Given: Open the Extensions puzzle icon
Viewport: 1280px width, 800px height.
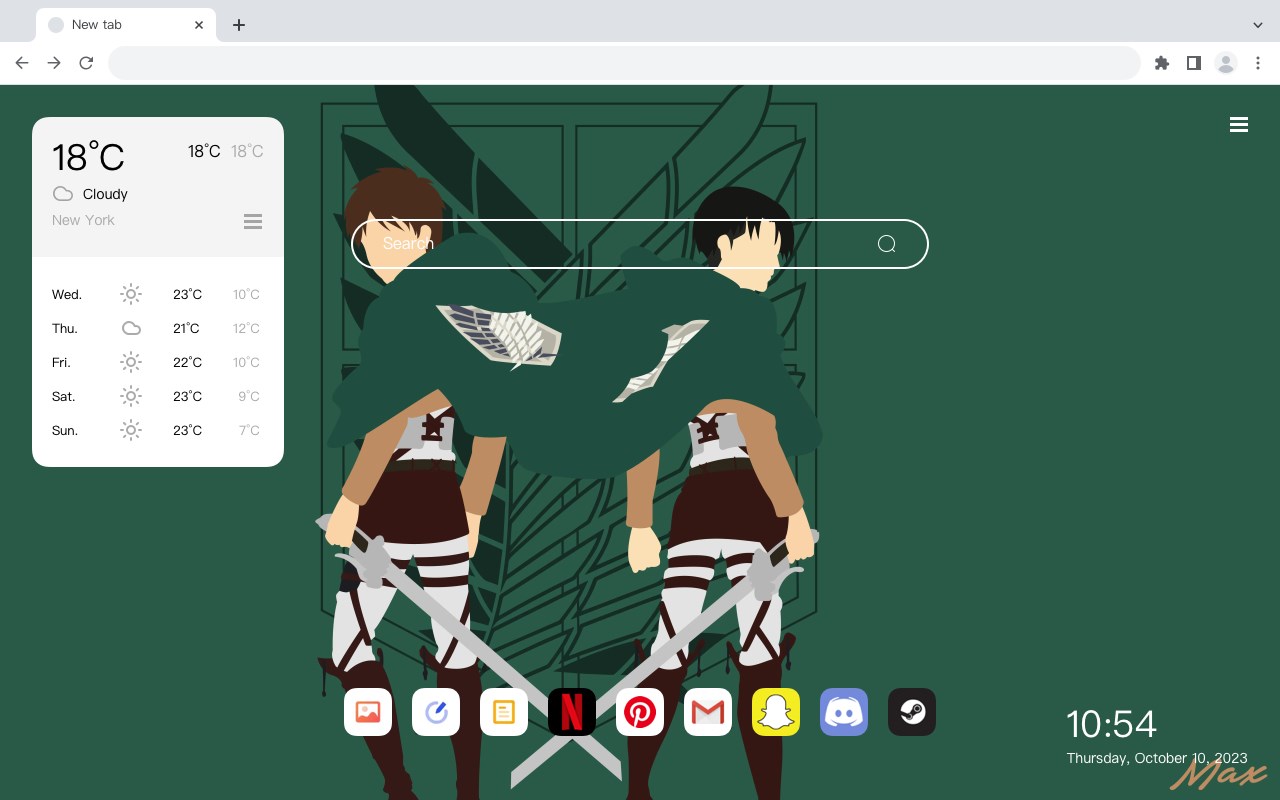Looking at the screenshot, I should pyautogui.click(x=1162, y=63).
